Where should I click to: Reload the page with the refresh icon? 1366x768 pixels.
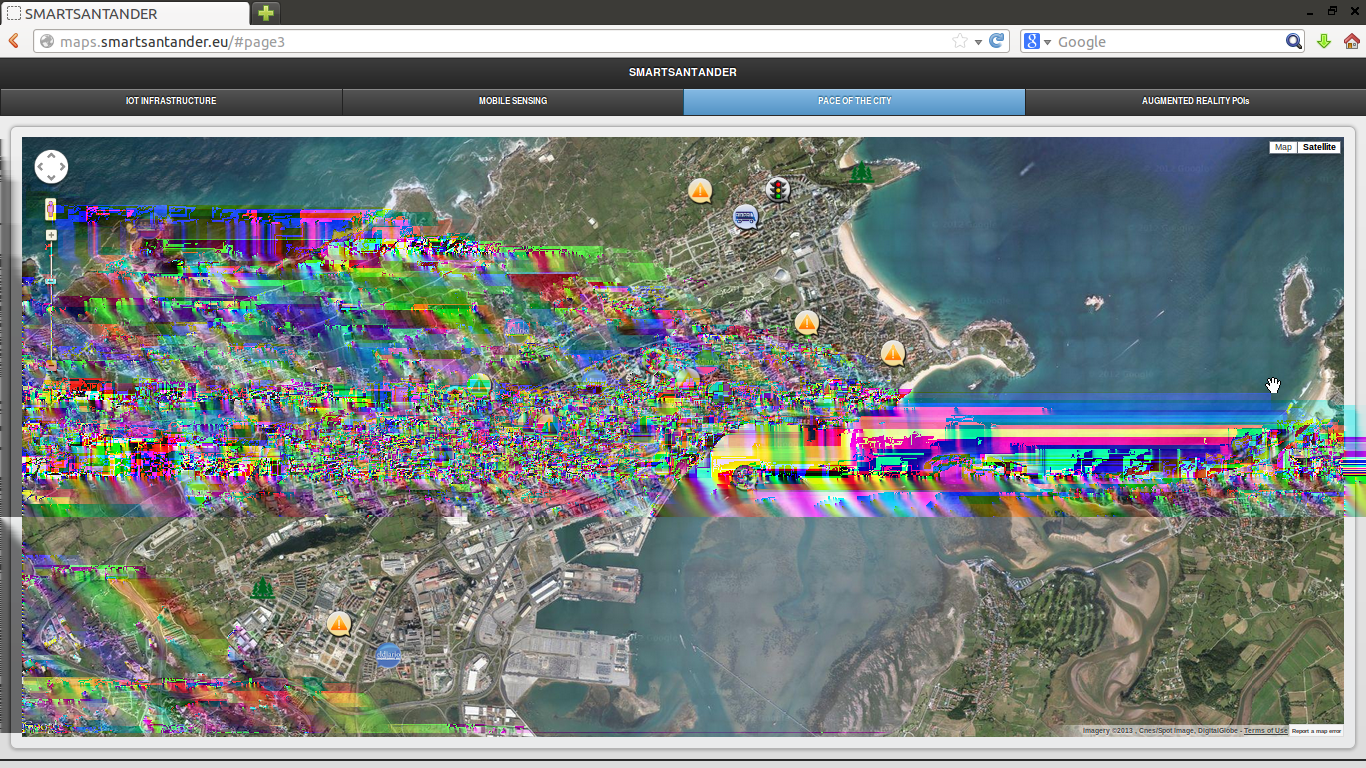(997, 41)
